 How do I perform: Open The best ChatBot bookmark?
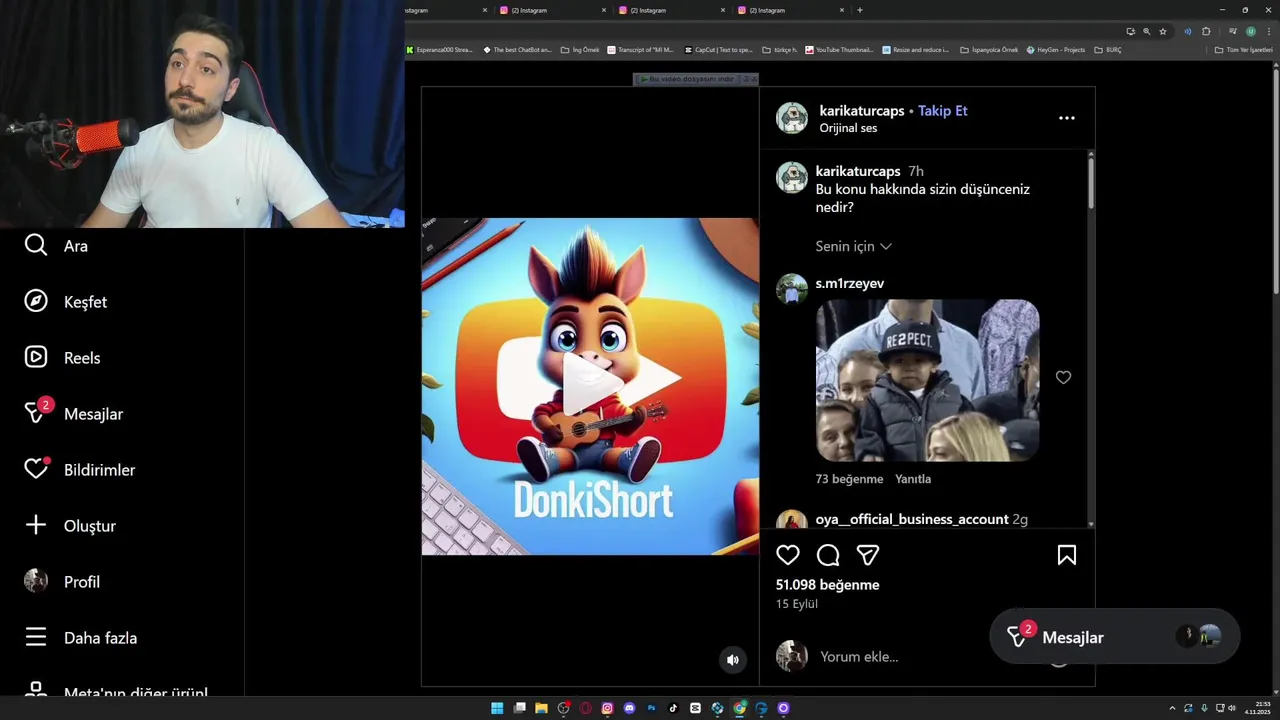coord(517,50)
